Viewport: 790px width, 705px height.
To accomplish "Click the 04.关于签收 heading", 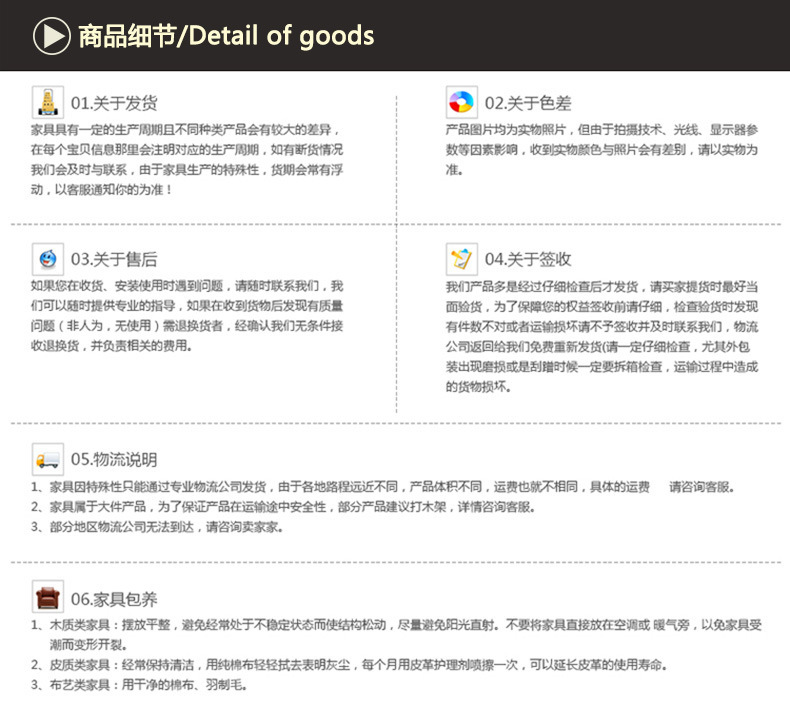I will (x=528, y=260).
